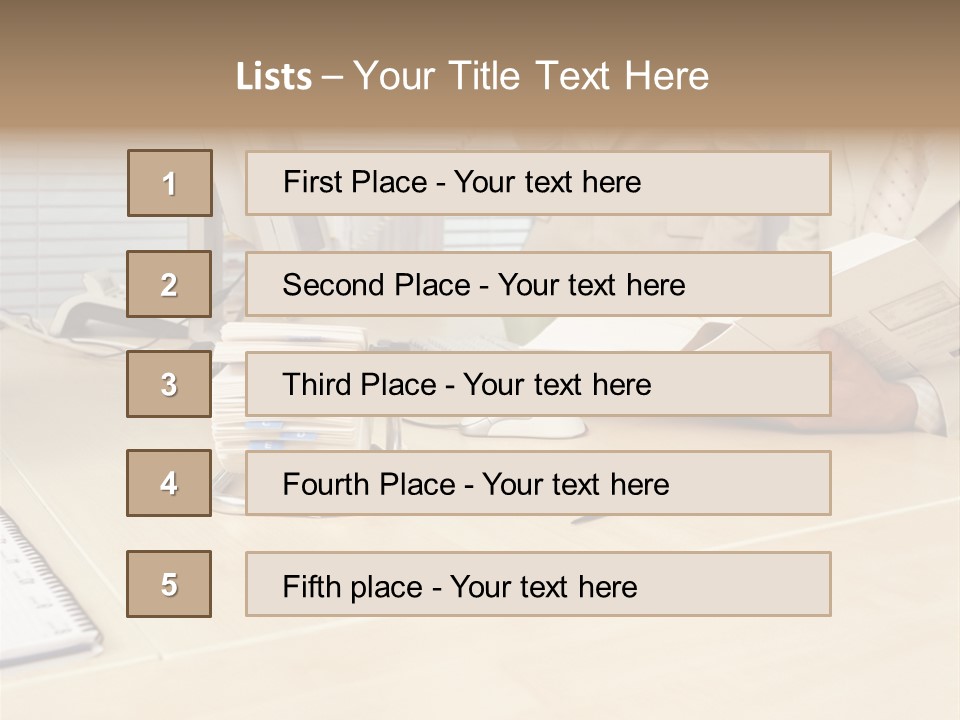Place cursor on 'Second Place' words

[377, 285]
